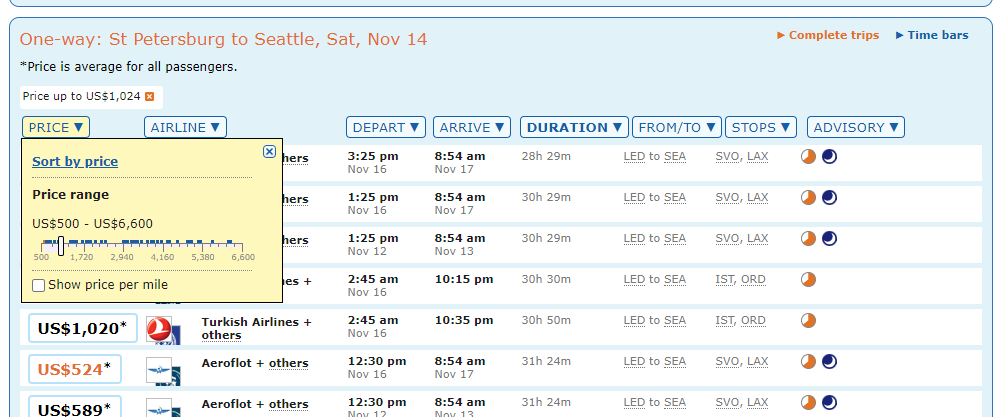1008x417 pixels.
Task: Click the orange arrow next to Complete trips
Action: (781, 35)
